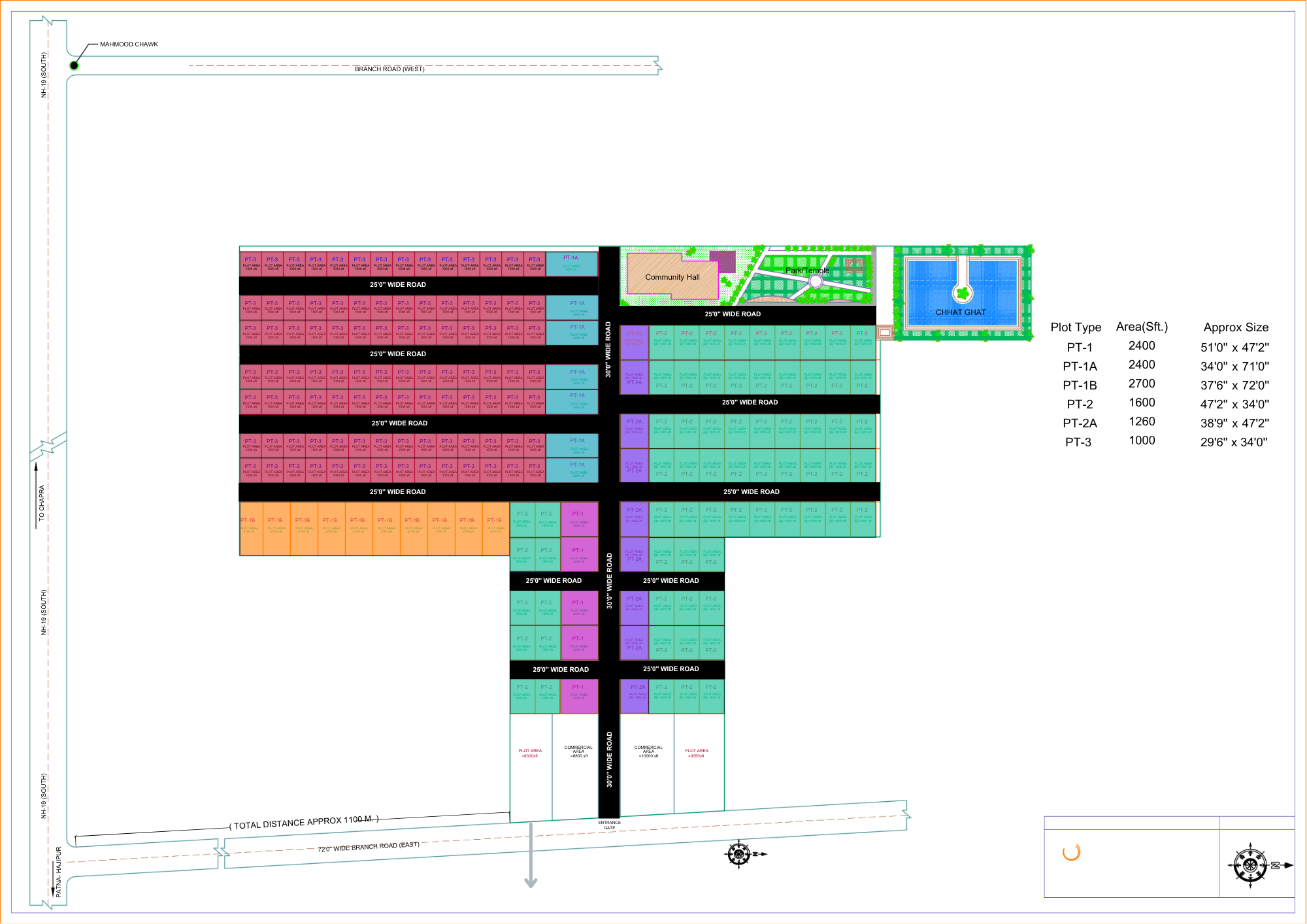Image resolution: width=1307 pixels, height=924 pixels.
Task: Click the 1600 area value in the table
Action: click(x=1142, y=403)
